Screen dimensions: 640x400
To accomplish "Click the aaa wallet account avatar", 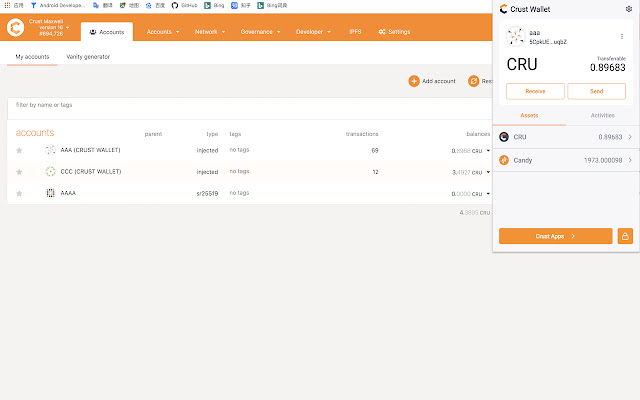I will coord(516,37).
